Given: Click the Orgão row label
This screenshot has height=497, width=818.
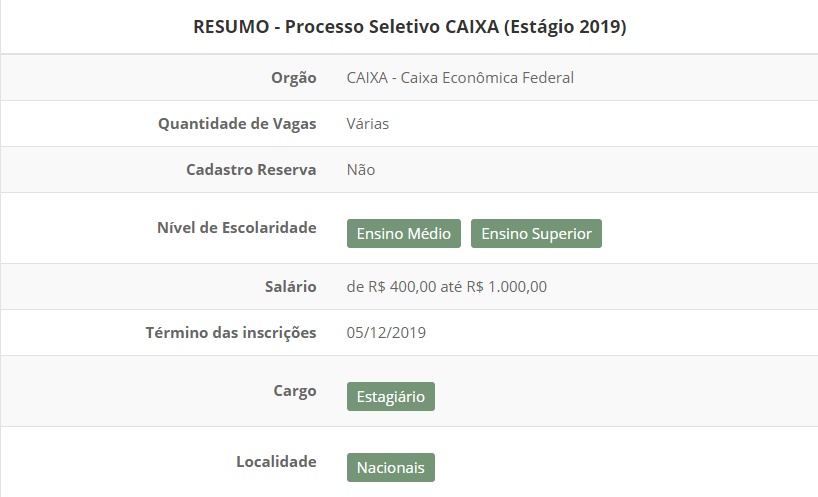Looking at the screenshot, I should [x=293, y=77].
